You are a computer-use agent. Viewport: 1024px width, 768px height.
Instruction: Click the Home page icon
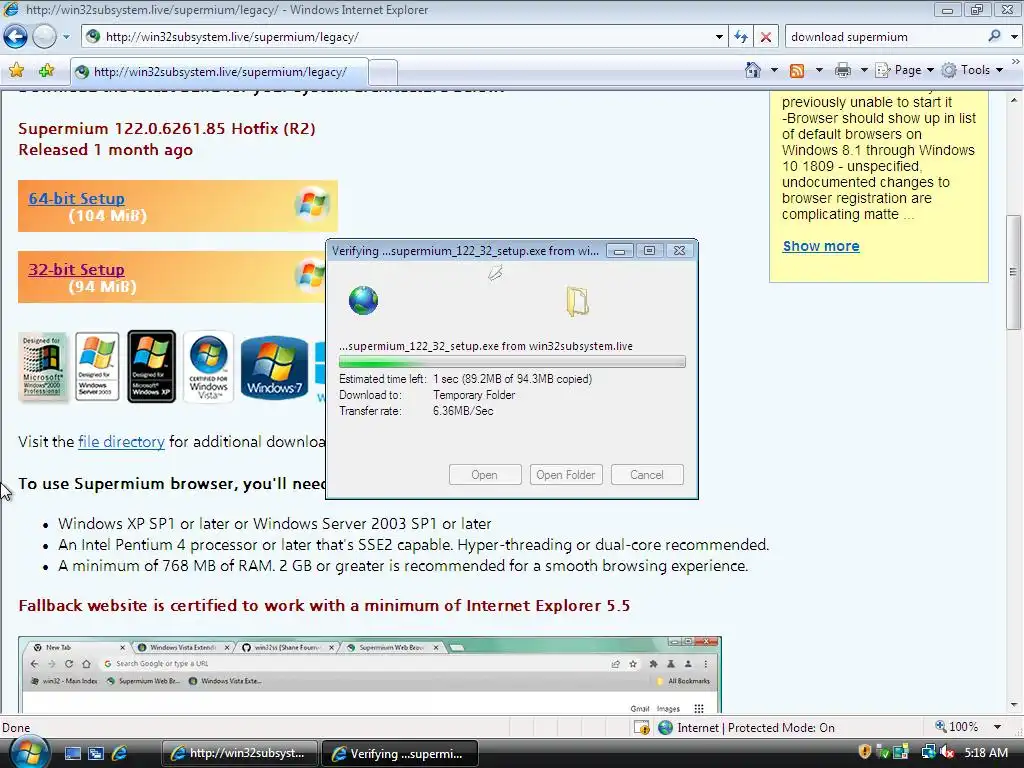pyautogui.click(x=753, y=70)
